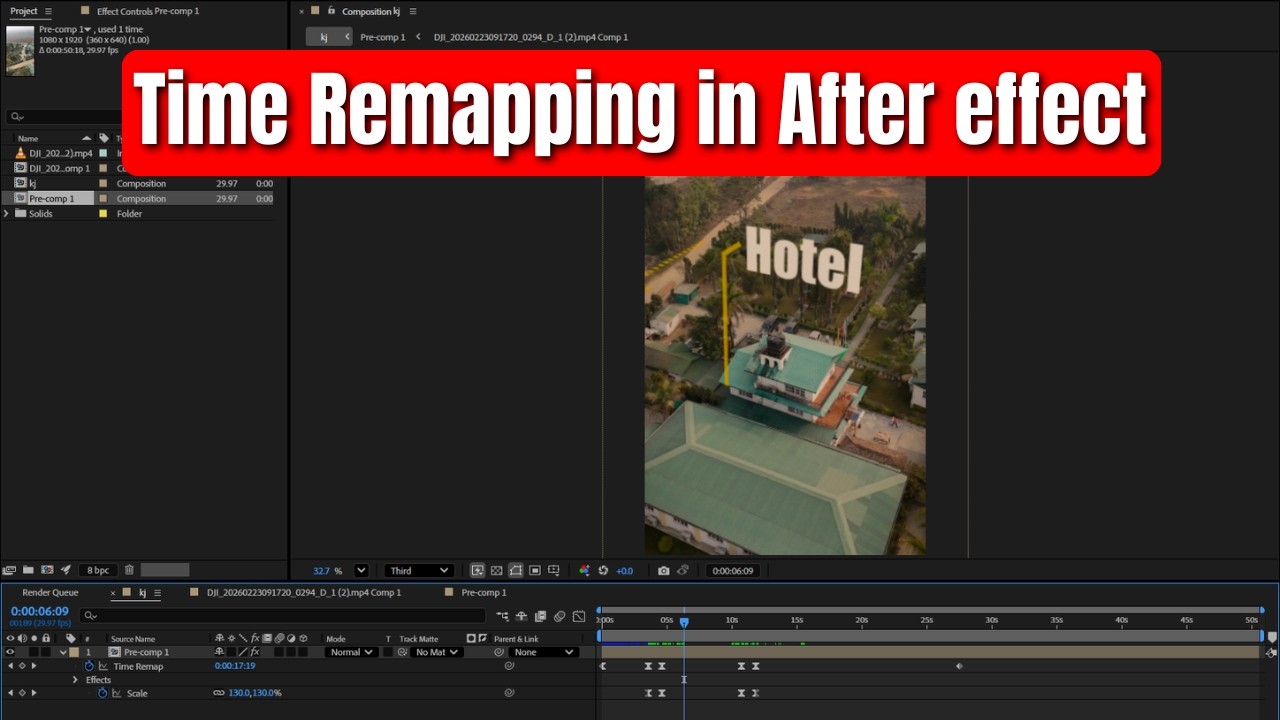Click the Reset Exposure icon
The image size is (1280, 720).
coord(603,570)
